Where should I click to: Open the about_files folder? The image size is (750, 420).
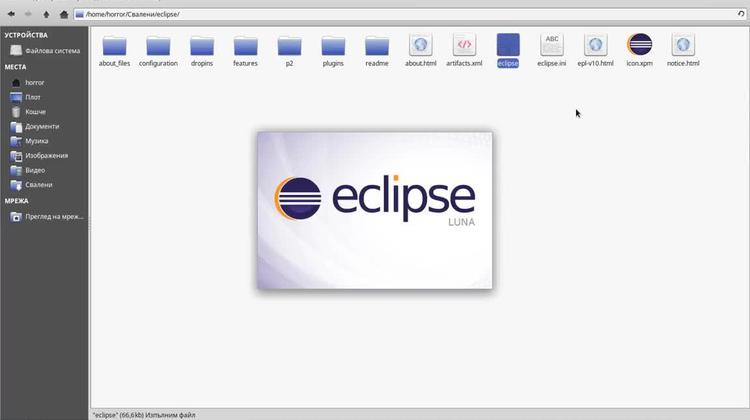point(114,50)
